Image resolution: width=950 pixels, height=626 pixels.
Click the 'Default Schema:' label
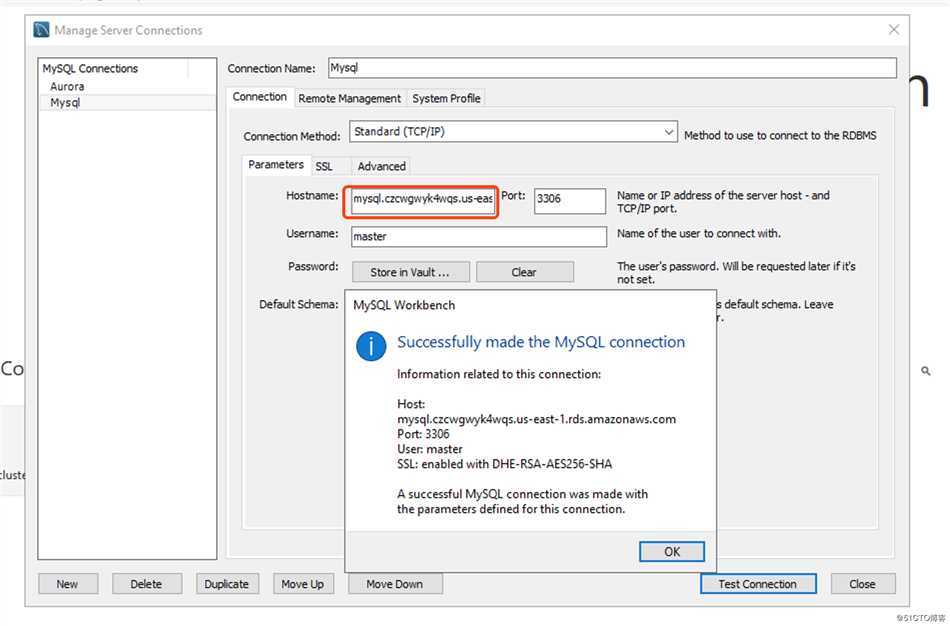point(299,304)
